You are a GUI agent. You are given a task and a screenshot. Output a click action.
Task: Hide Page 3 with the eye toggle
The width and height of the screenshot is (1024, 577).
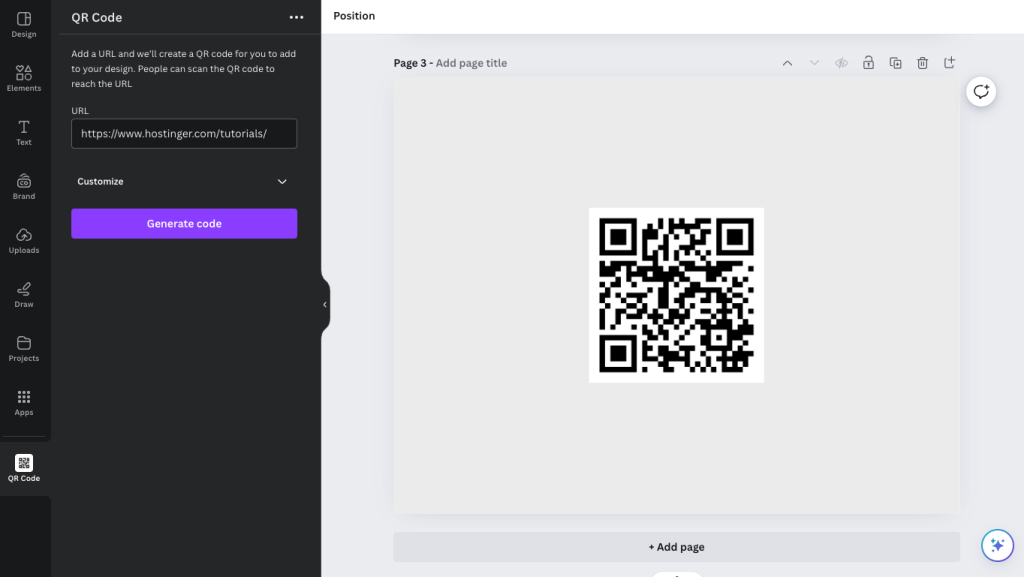[841, 62]
